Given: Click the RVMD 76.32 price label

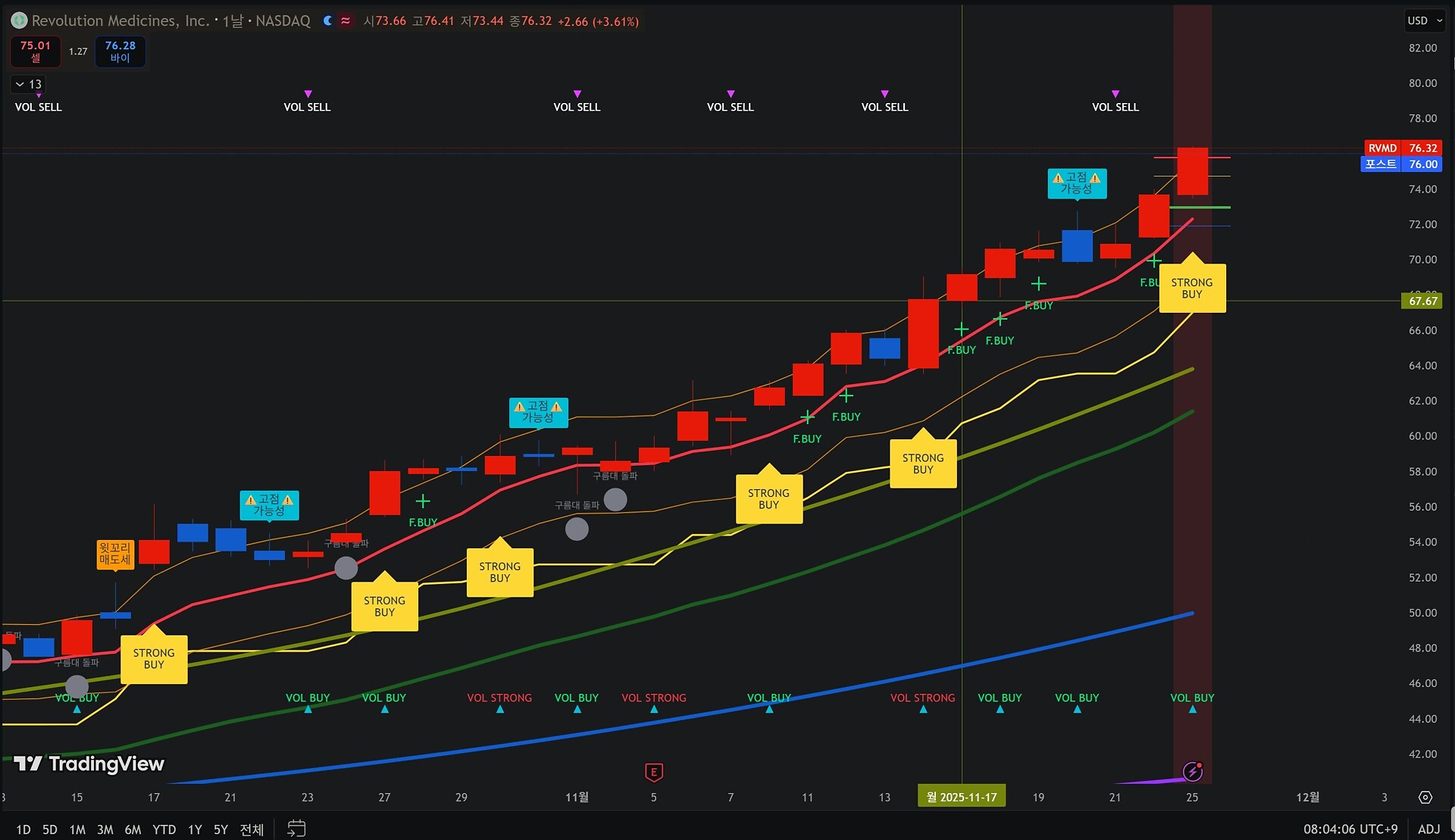Looking at the screenshot, I should coord(1402,148).
